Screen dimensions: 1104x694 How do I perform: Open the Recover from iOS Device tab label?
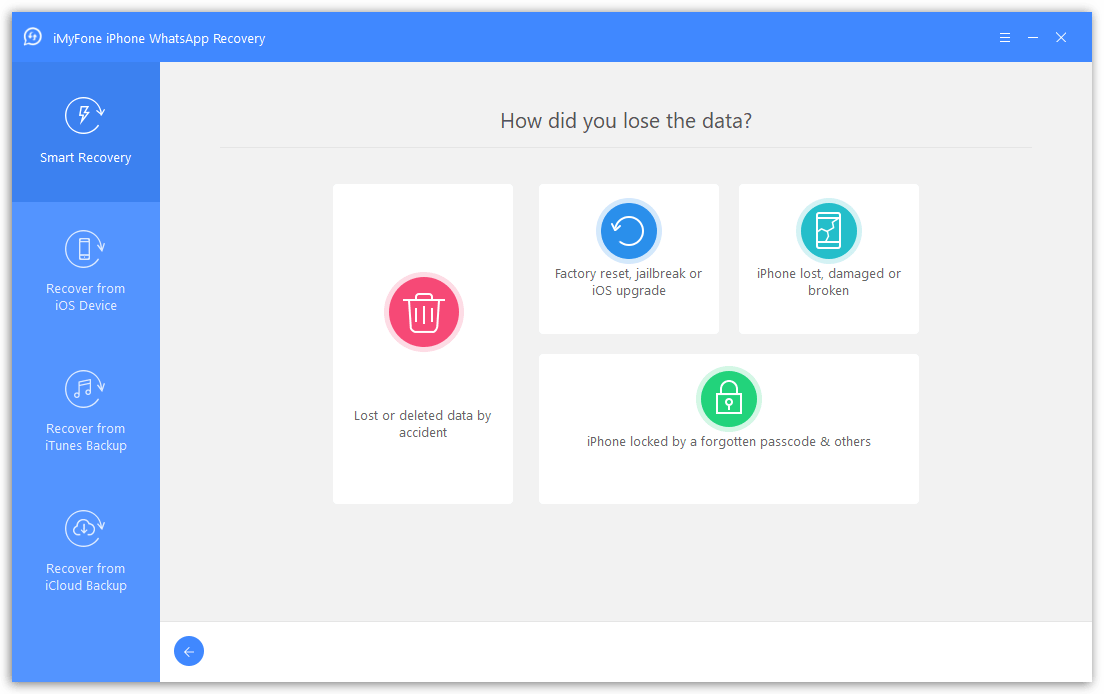click(85, 297)
